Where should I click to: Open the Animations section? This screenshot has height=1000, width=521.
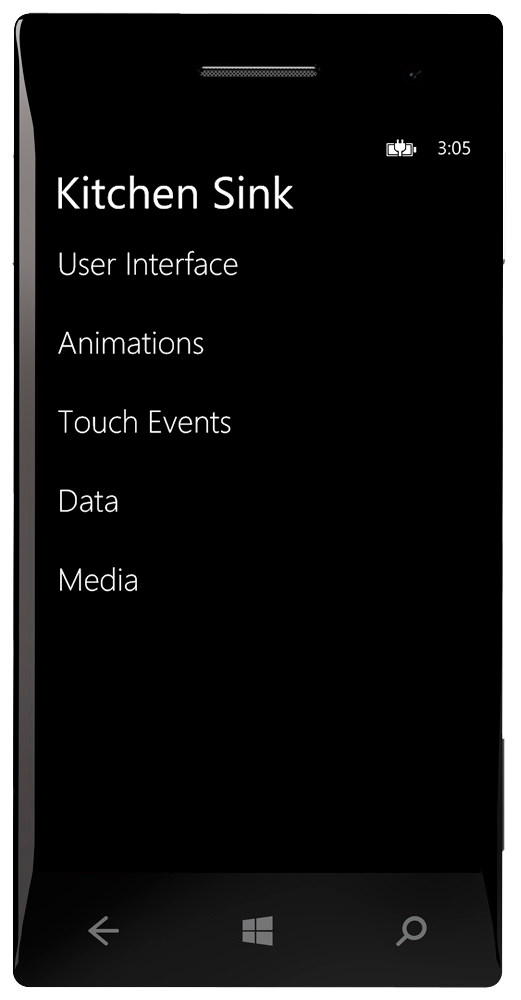(x=131, y=343)
